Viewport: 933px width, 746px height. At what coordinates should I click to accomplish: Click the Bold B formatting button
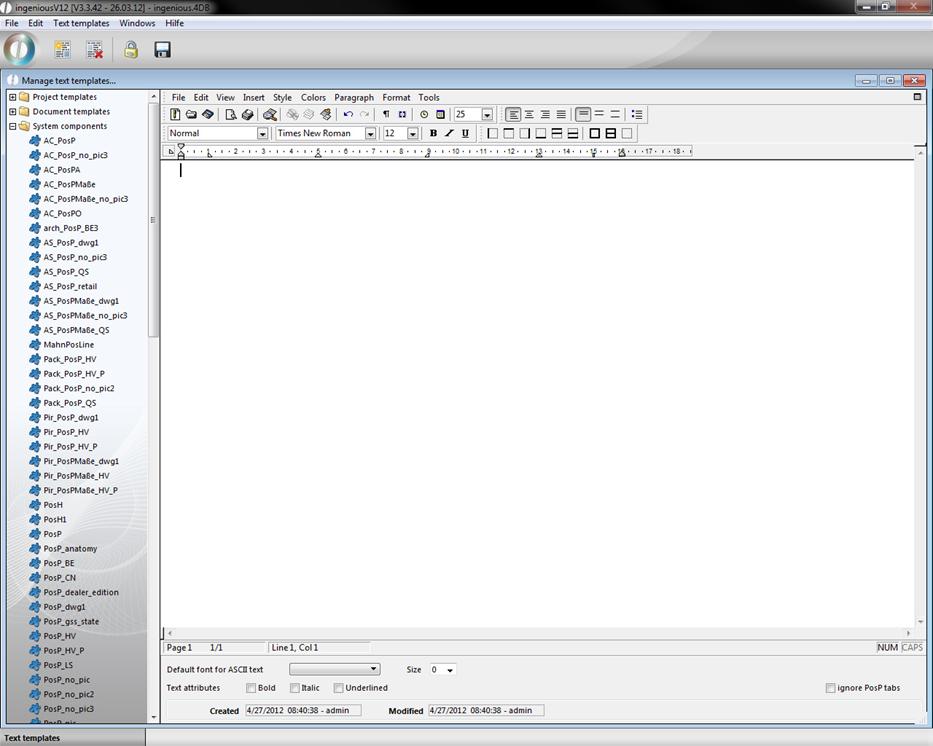click(x=433, y=134)
